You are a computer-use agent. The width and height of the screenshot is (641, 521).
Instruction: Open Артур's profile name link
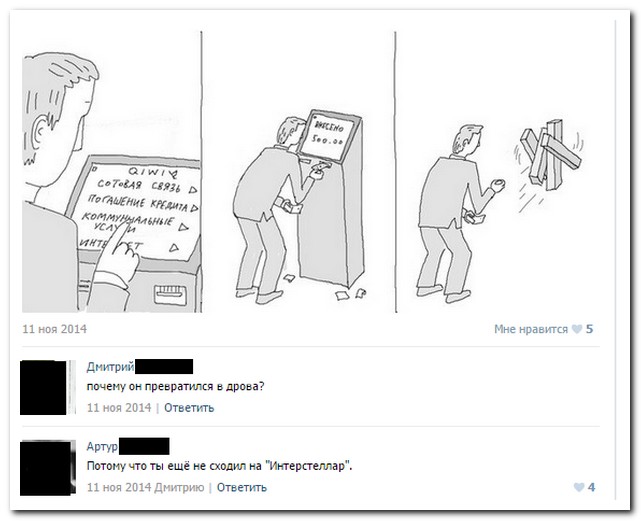(102, 446)
